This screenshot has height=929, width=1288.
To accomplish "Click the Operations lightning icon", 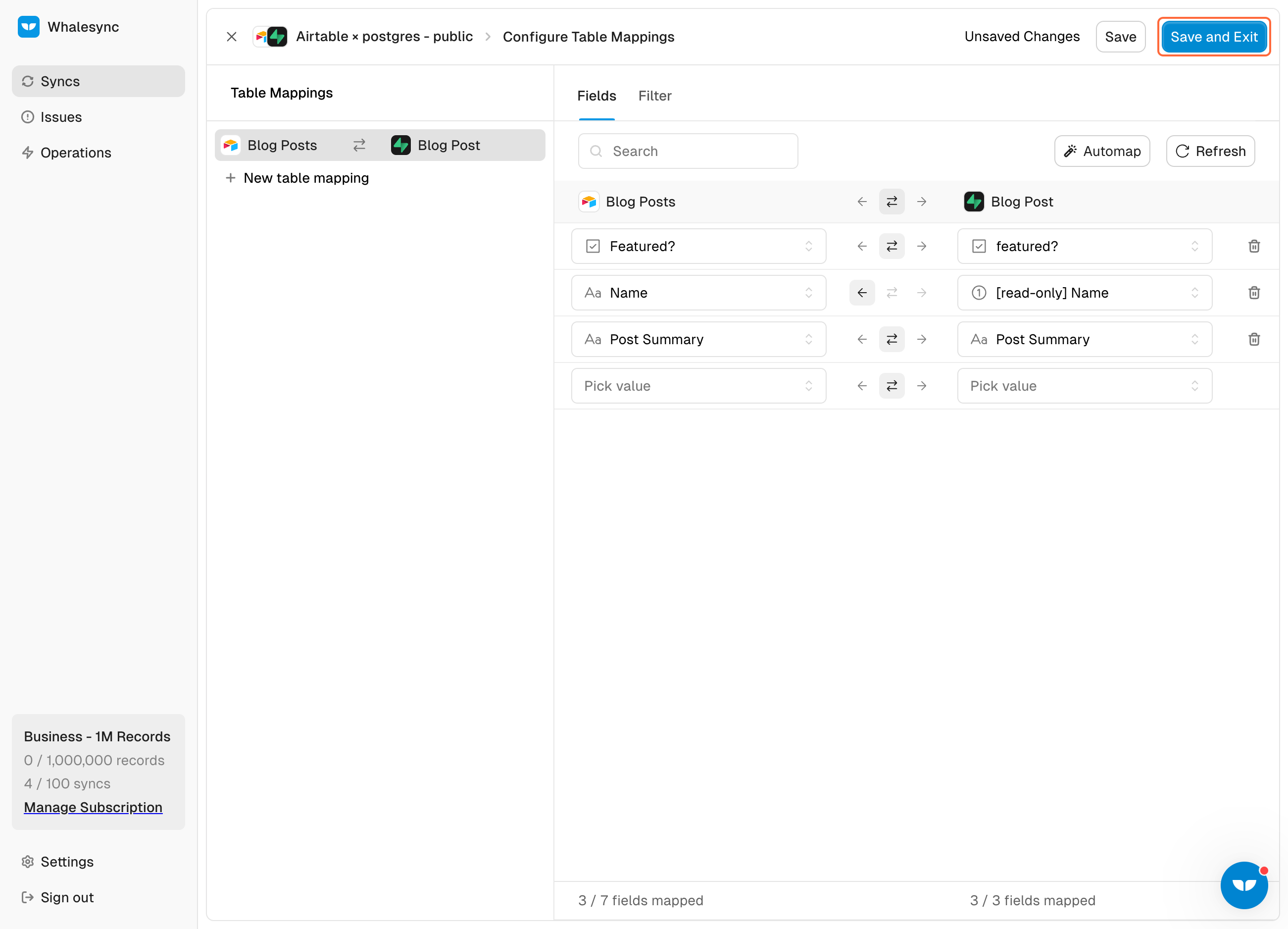I will click(28, 153).
